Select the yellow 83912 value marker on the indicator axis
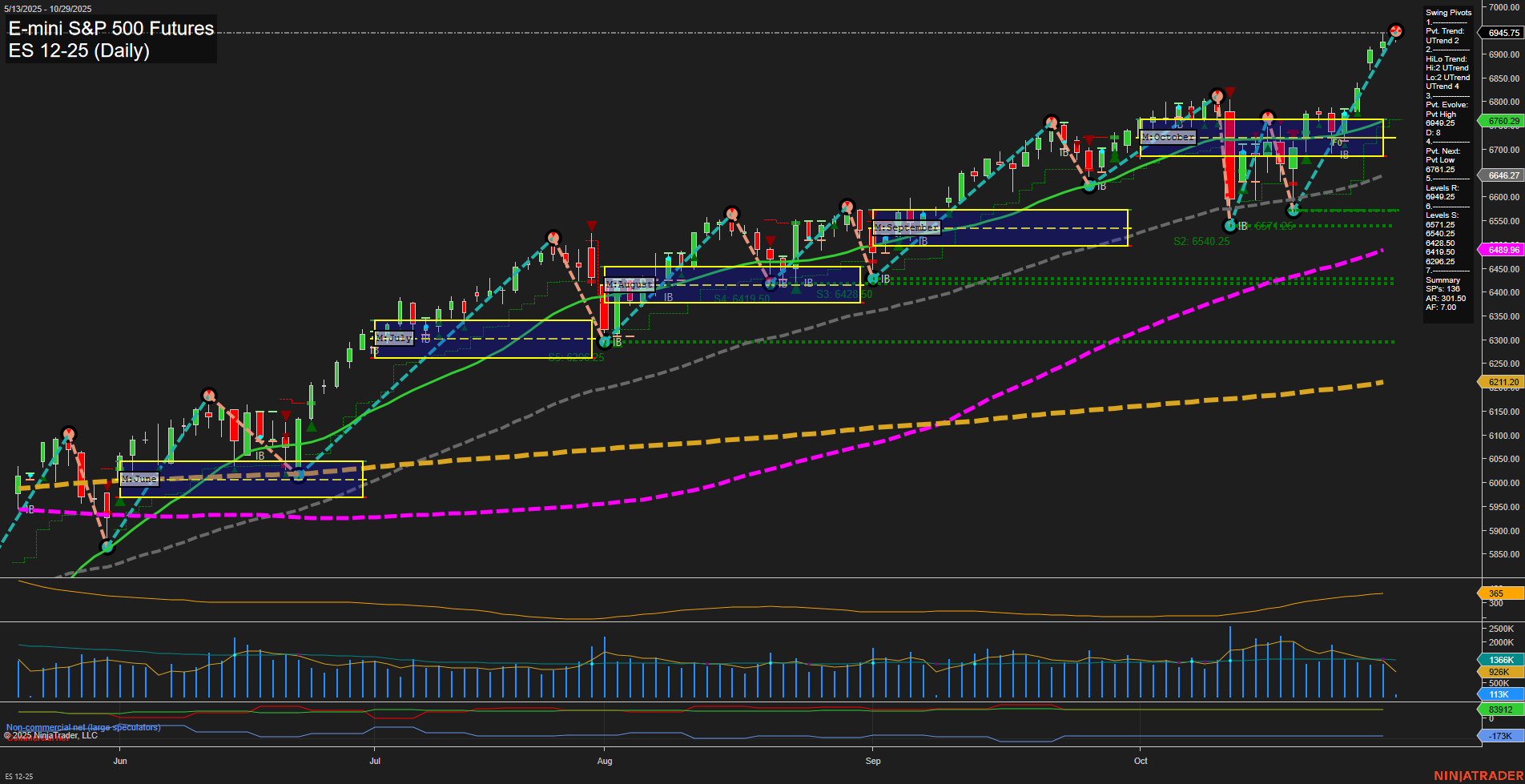 tap(1500, 708)
